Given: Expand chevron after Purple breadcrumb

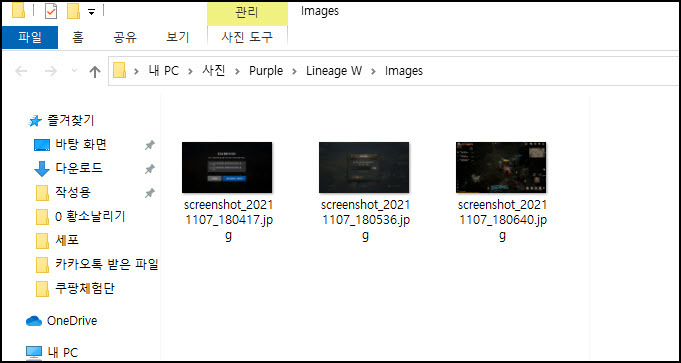Looking at the screenshot, I should tap(295, 71).
